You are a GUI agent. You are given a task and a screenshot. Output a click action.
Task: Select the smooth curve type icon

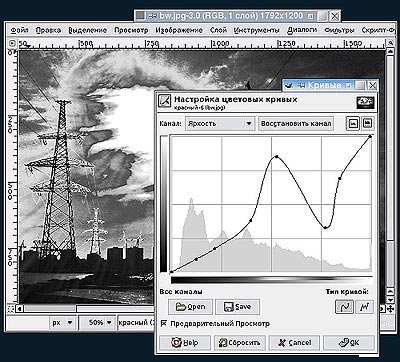(x=344, y=307)
